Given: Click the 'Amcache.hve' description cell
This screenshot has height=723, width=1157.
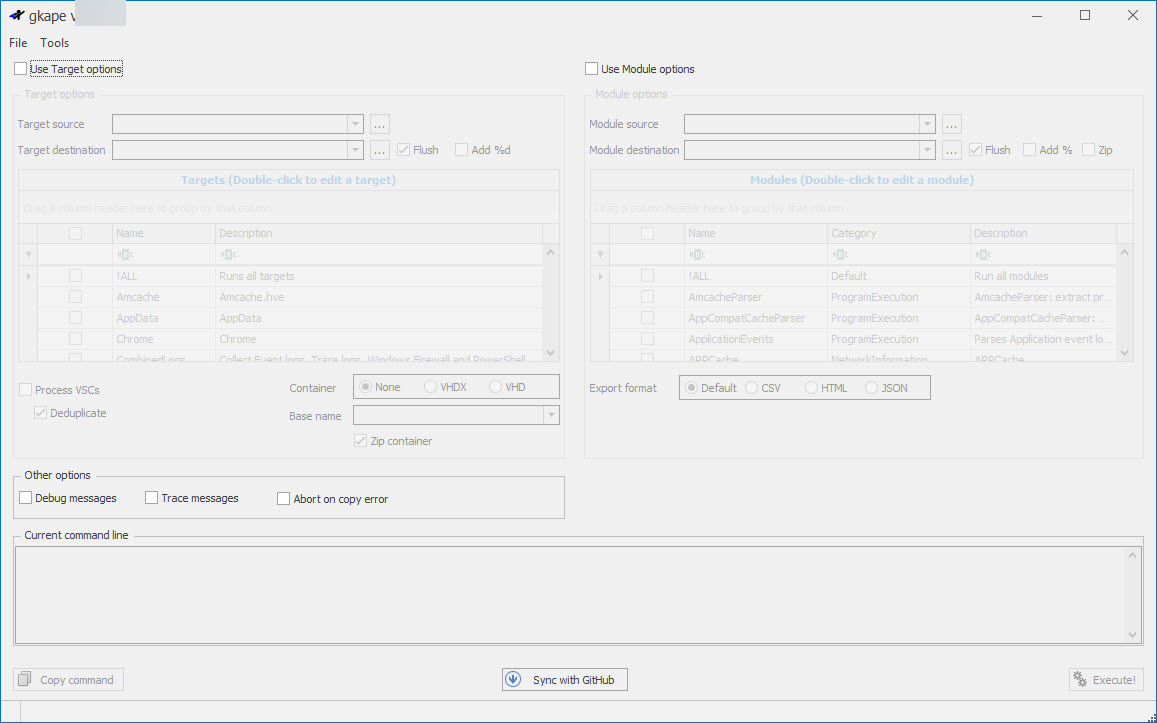Looking at the screenshot, I should (x=379, y=297).
